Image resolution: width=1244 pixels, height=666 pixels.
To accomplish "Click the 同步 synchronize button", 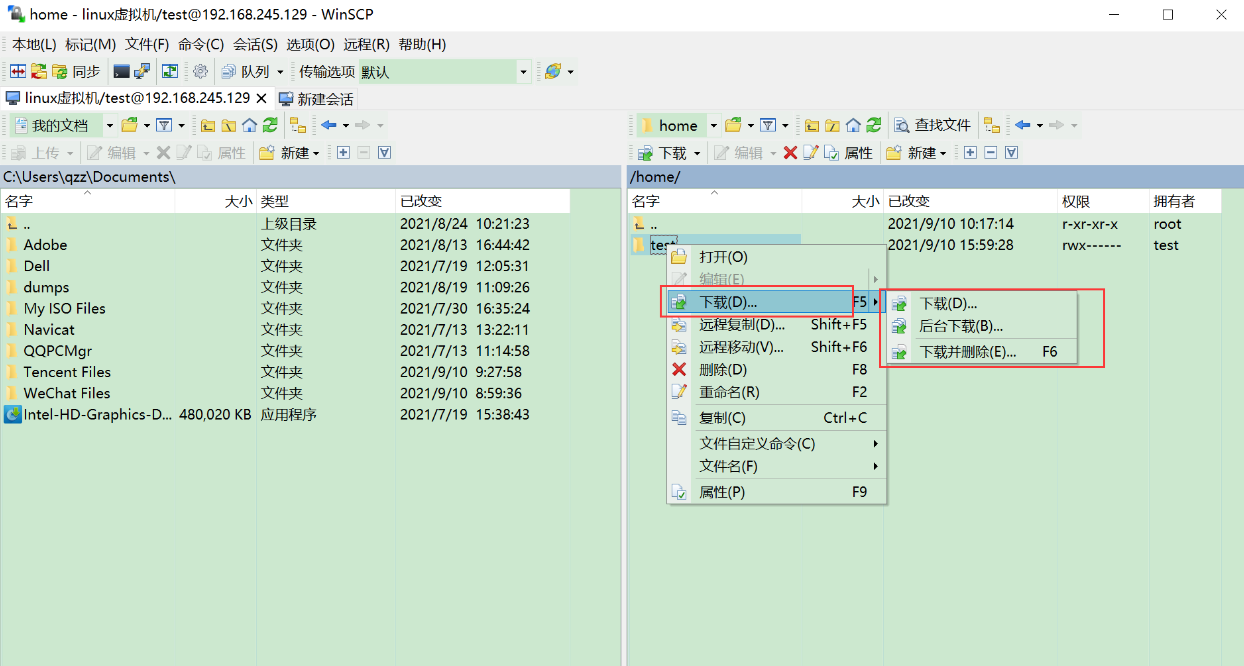I will coord(77,72).
